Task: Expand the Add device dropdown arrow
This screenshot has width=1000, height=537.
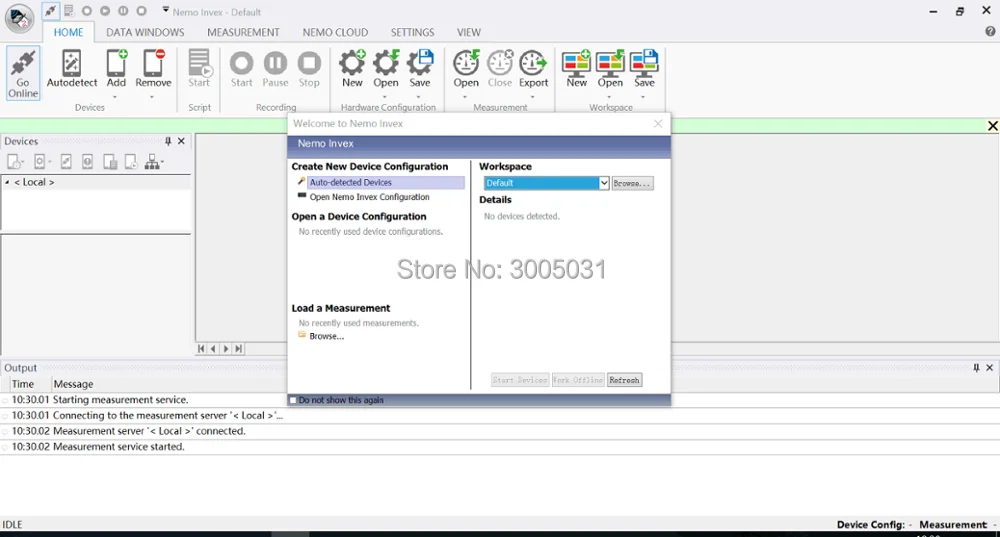Action: click(x=115, y=97)
